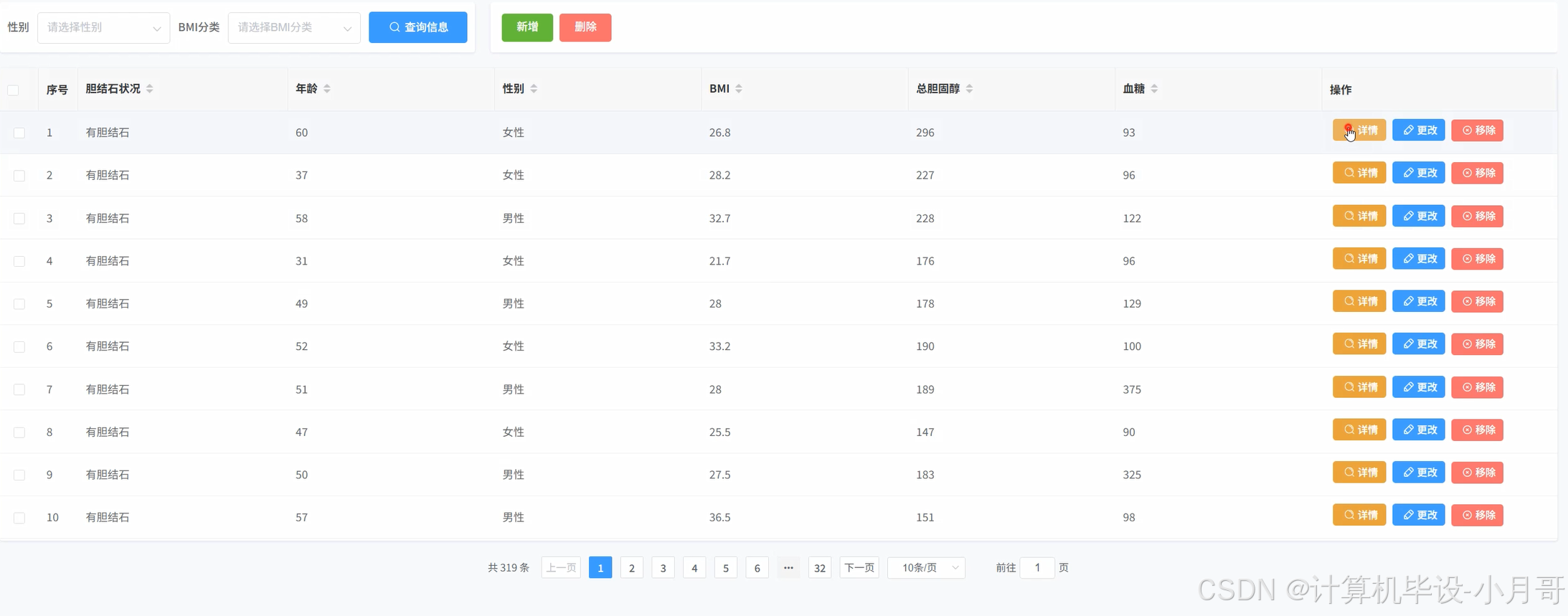Click the red 删除 button

coord(585,27)
